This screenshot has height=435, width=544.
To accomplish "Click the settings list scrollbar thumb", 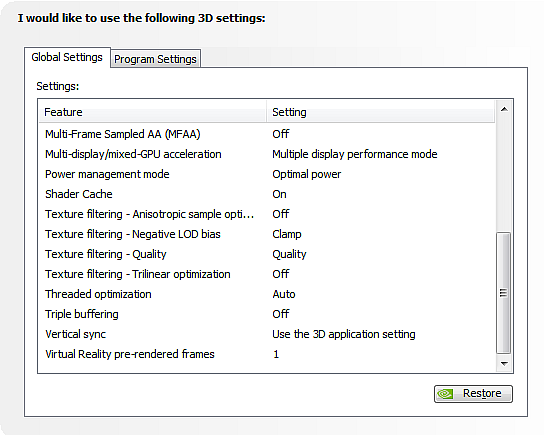I will (503, 293).
